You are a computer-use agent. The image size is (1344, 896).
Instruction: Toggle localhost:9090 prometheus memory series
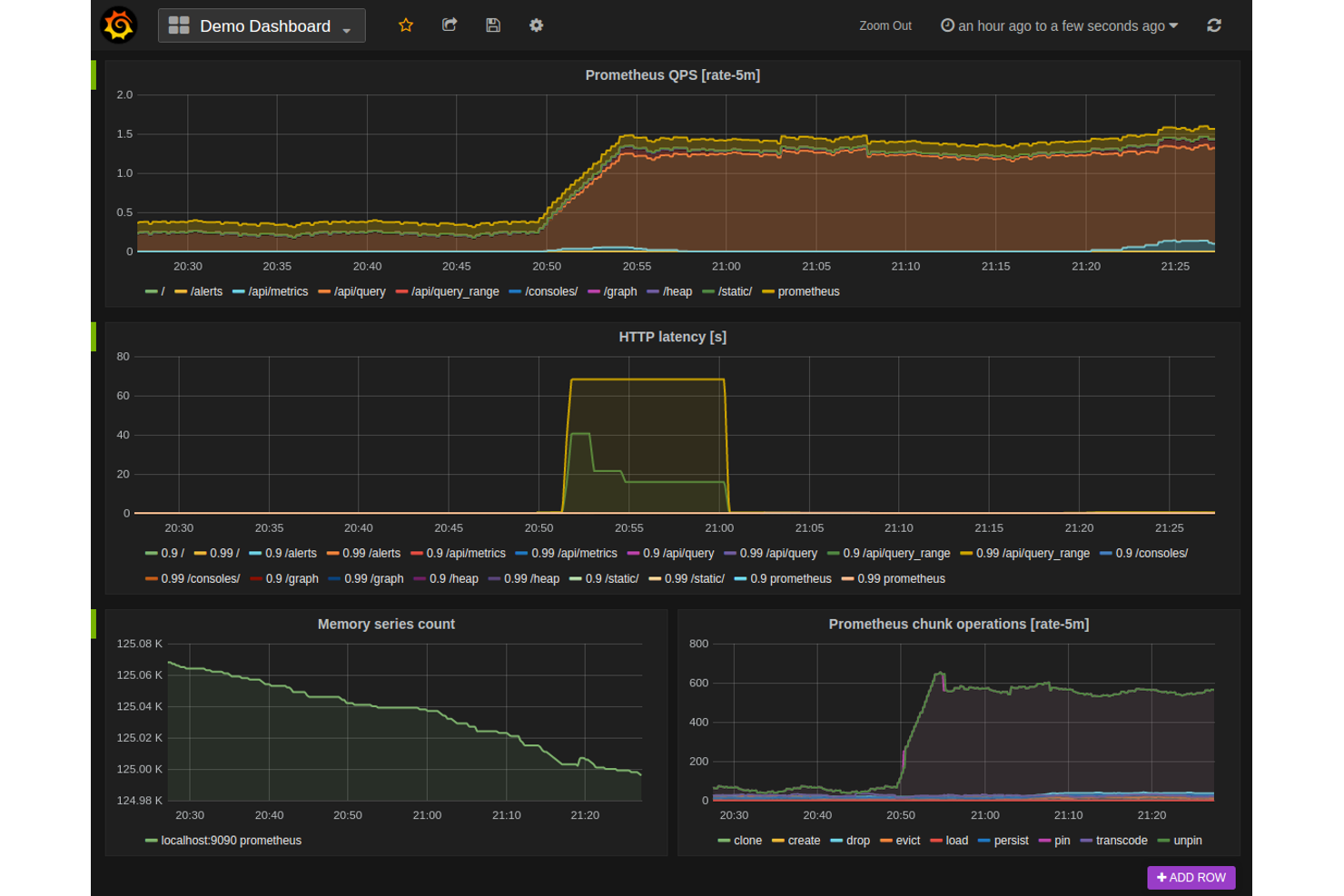pos(231,841)
